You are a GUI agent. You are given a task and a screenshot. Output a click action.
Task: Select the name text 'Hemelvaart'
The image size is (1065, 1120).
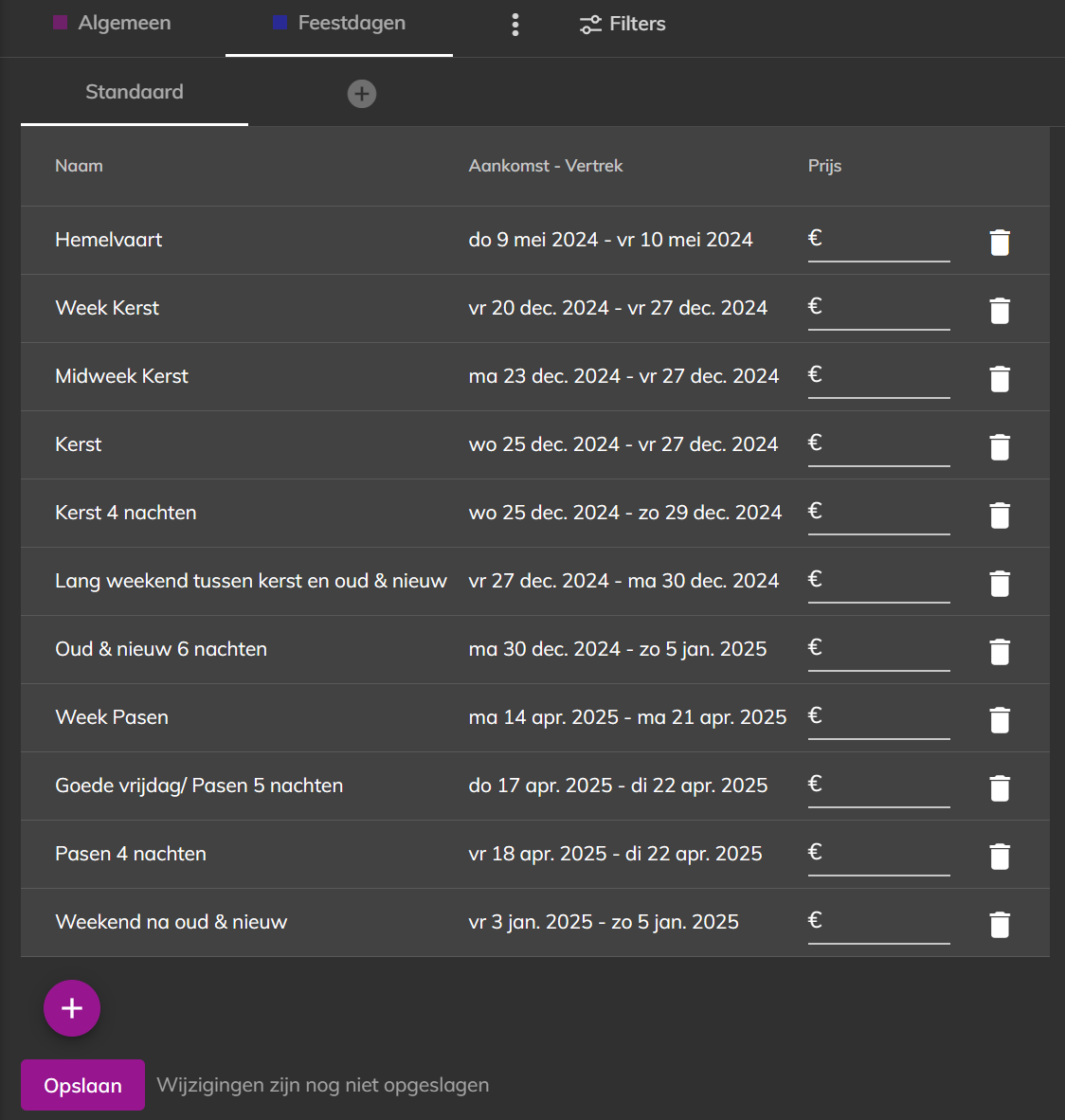[x=109, y=240]
